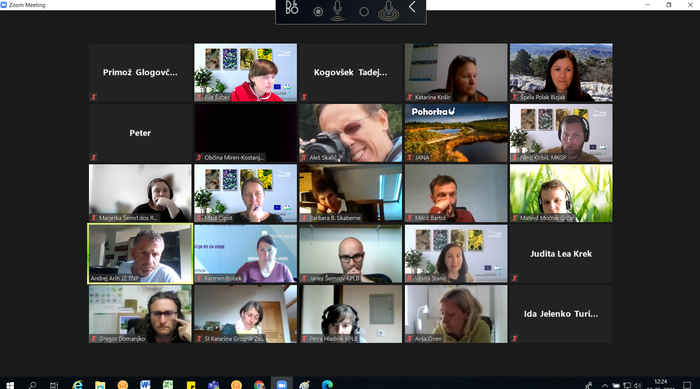Open the Zoom app in the taskbar
The image size is (700, 389).
click(x=282, y=385)
